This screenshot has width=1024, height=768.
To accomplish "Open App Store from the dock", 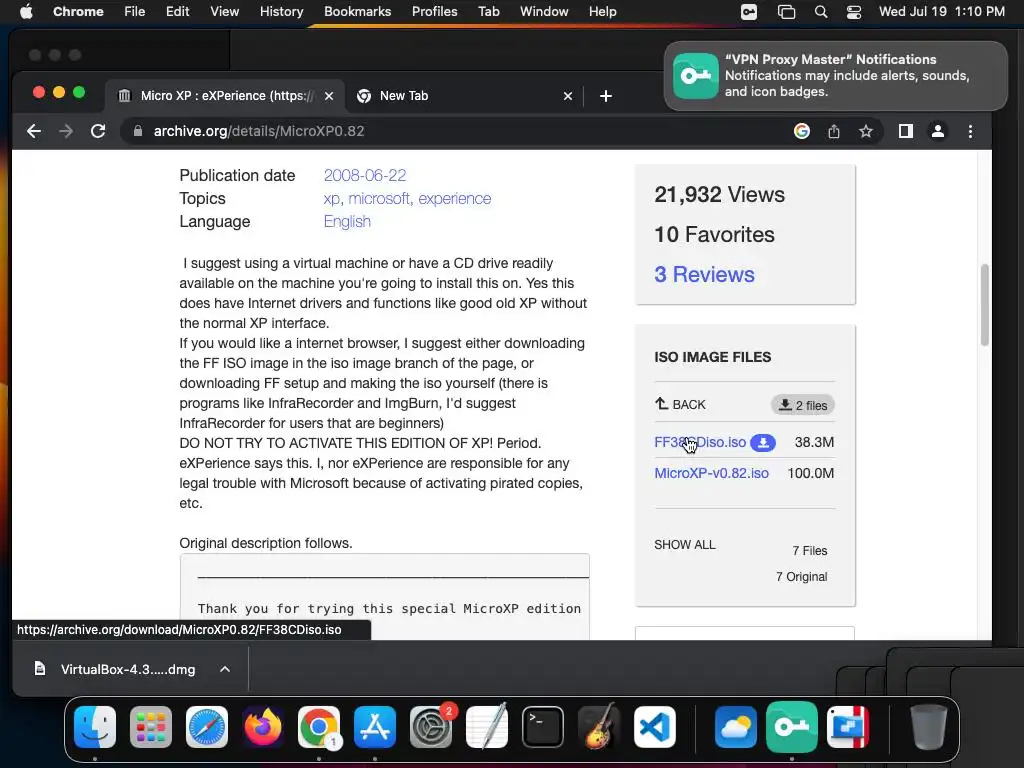I will pyautogui.click(x=375, y=727).
